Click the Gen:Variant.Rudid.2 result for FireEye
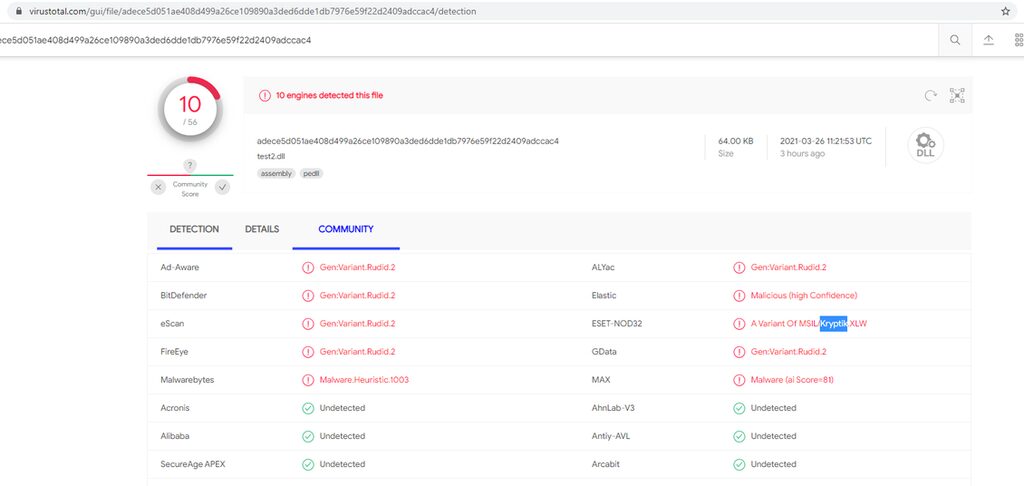This screenshot has height=486, width=1024. click(x=357, y=352)
